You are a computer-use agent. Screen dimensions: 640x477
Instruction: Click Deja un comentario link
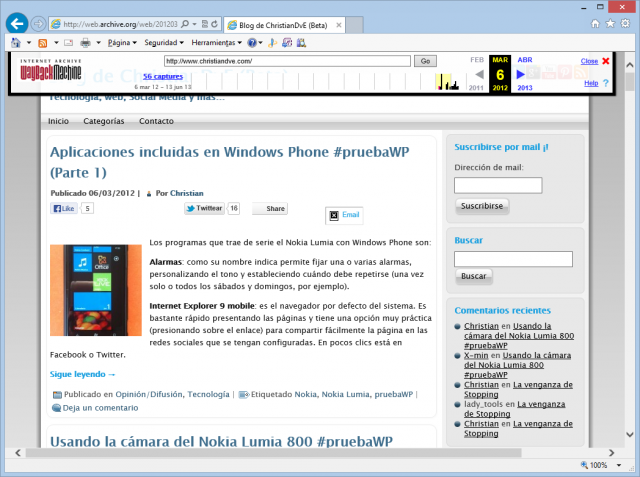tap(100, 408)
